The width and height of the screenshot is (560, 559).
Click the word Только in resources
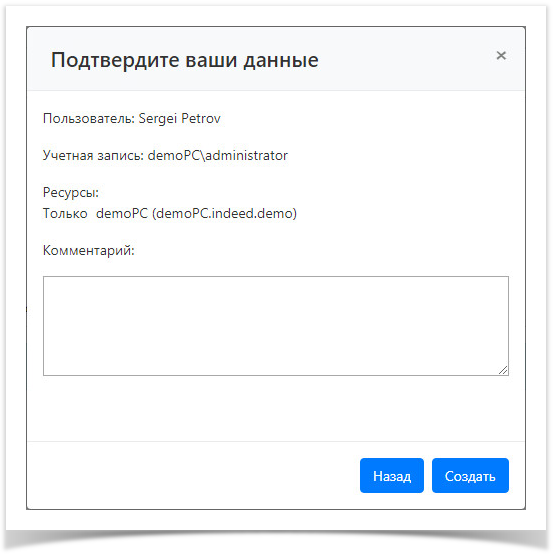[x=65, y=214]
